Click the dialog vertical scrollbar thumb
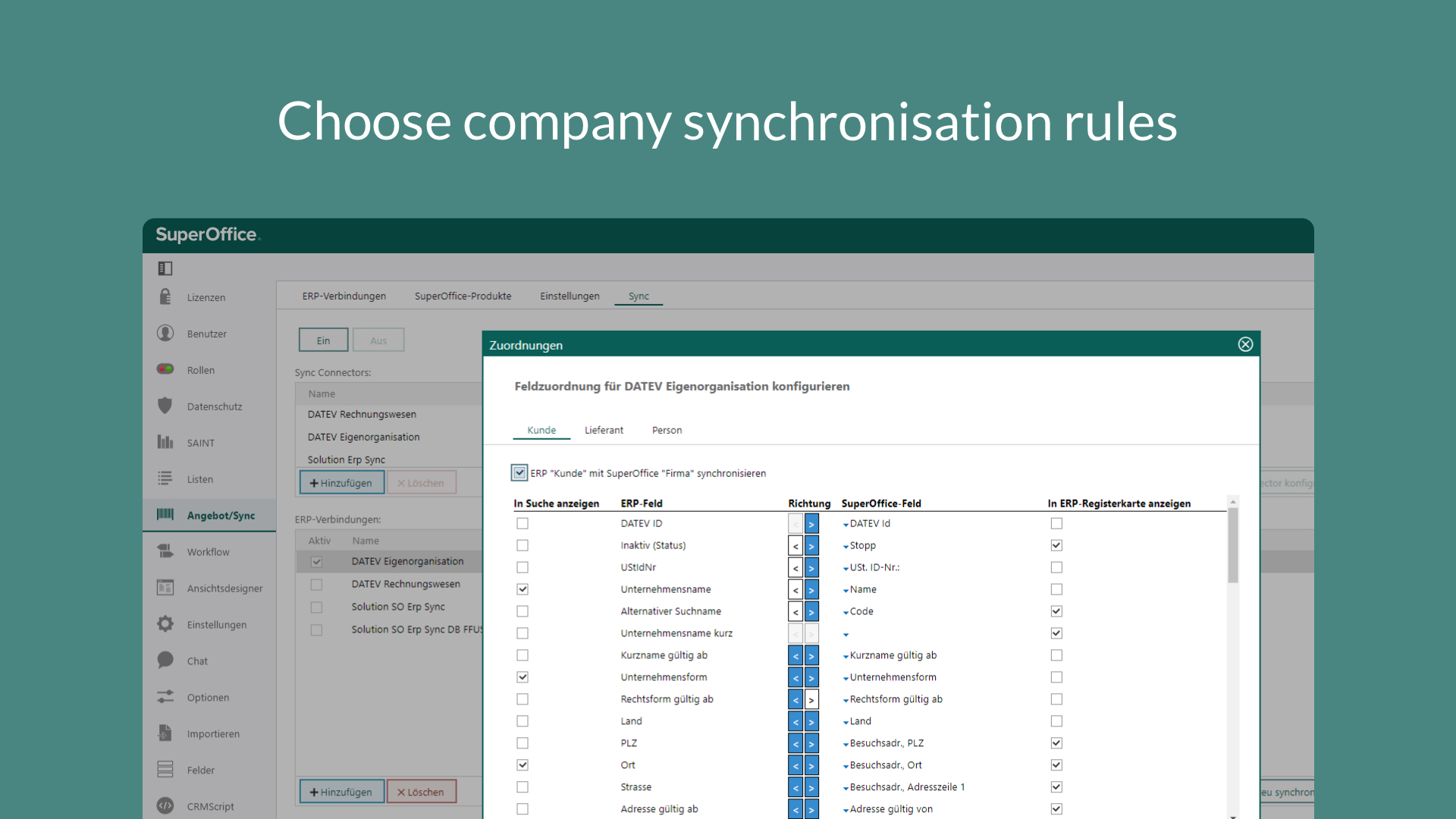This screenshot has width=1456, height=819. (1233, 546)
